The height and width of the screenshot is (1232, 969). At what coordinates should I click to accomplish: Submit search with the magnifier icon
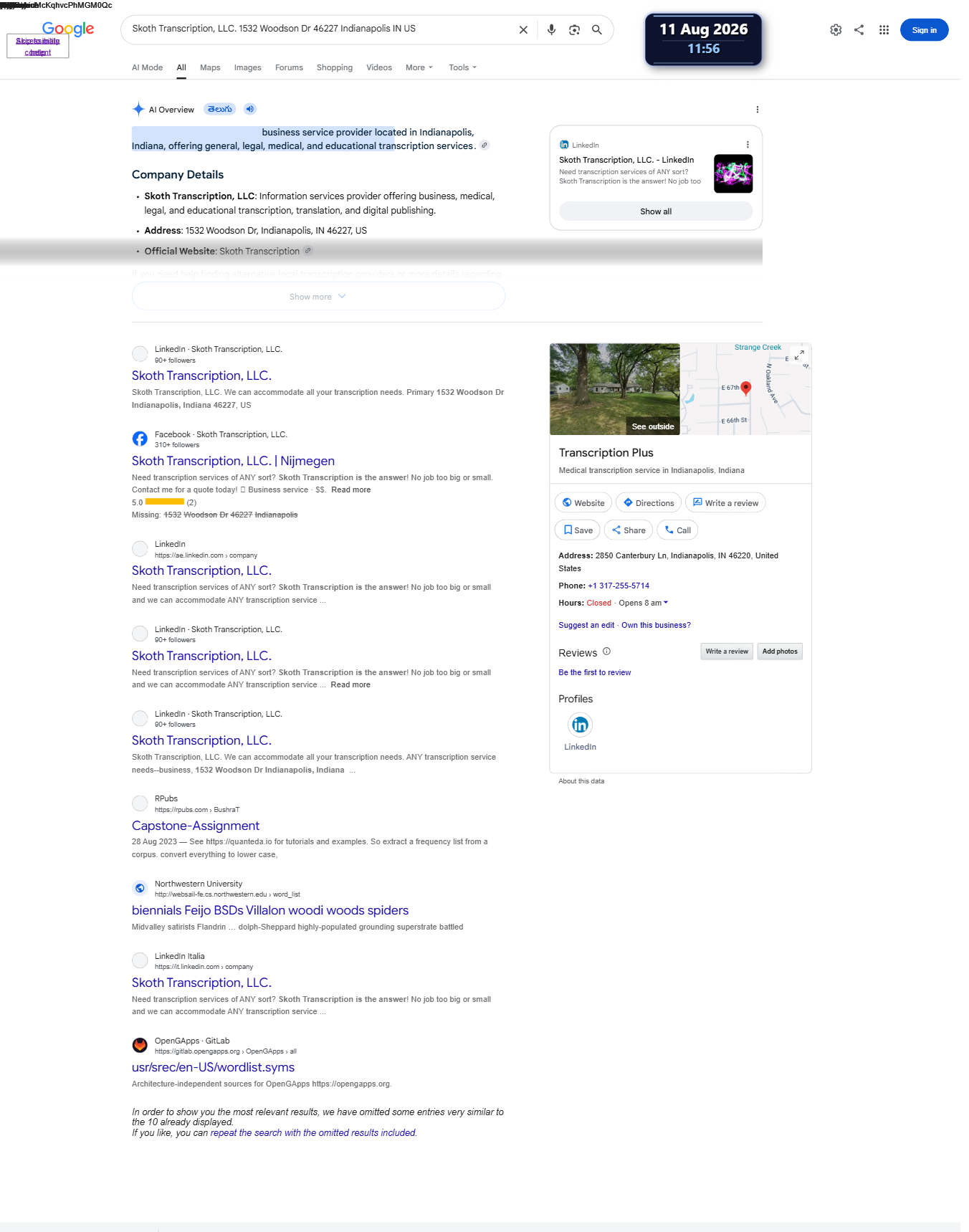click(596, 30)
